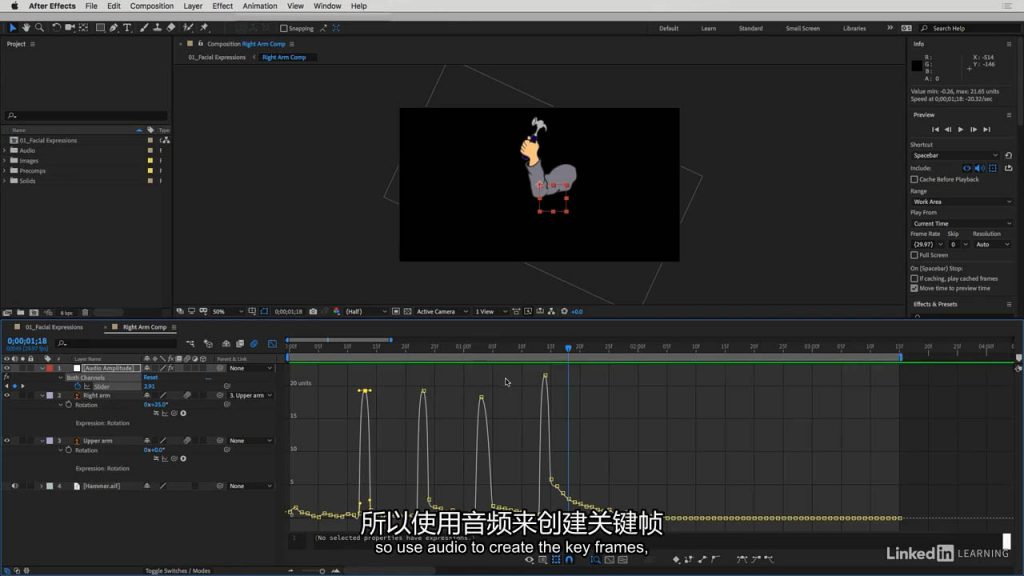Toggle audio include in Preview panel
Screen dimensions: 1024x576
980,168
